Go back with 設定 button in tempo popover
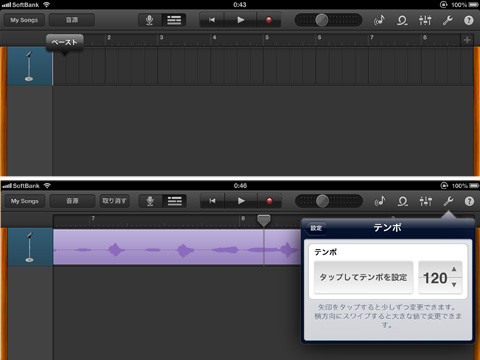Viewport: 480px width, 360px height. click(316, 228)
